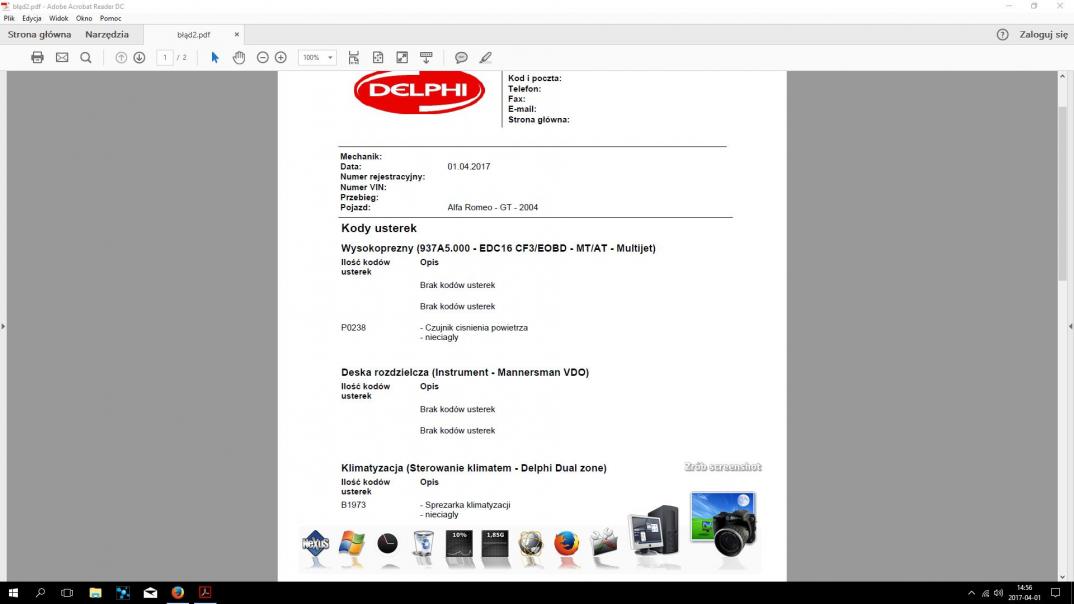
Task: Click the clock dock icon
Action: 388,544
